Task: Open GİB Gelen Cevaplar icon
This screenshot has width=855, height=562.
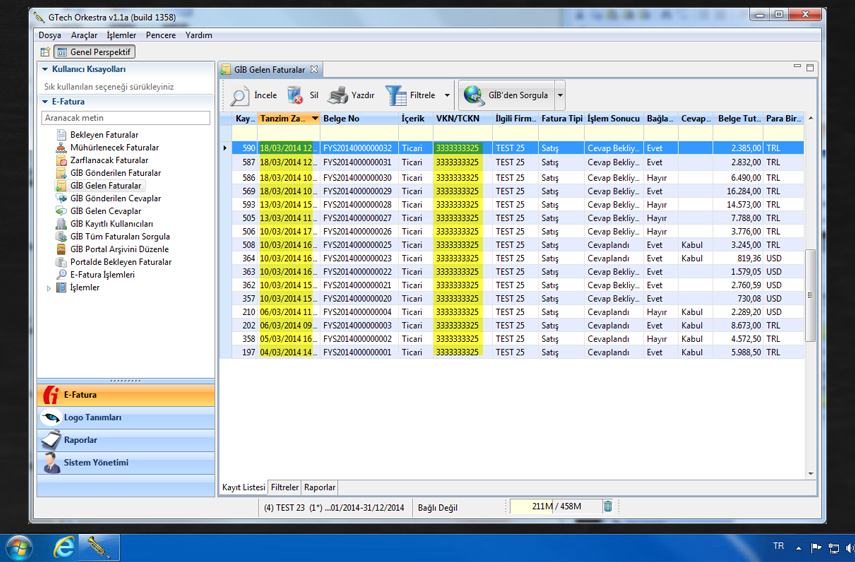Action: pyautogui.click(x=61, y=211)
